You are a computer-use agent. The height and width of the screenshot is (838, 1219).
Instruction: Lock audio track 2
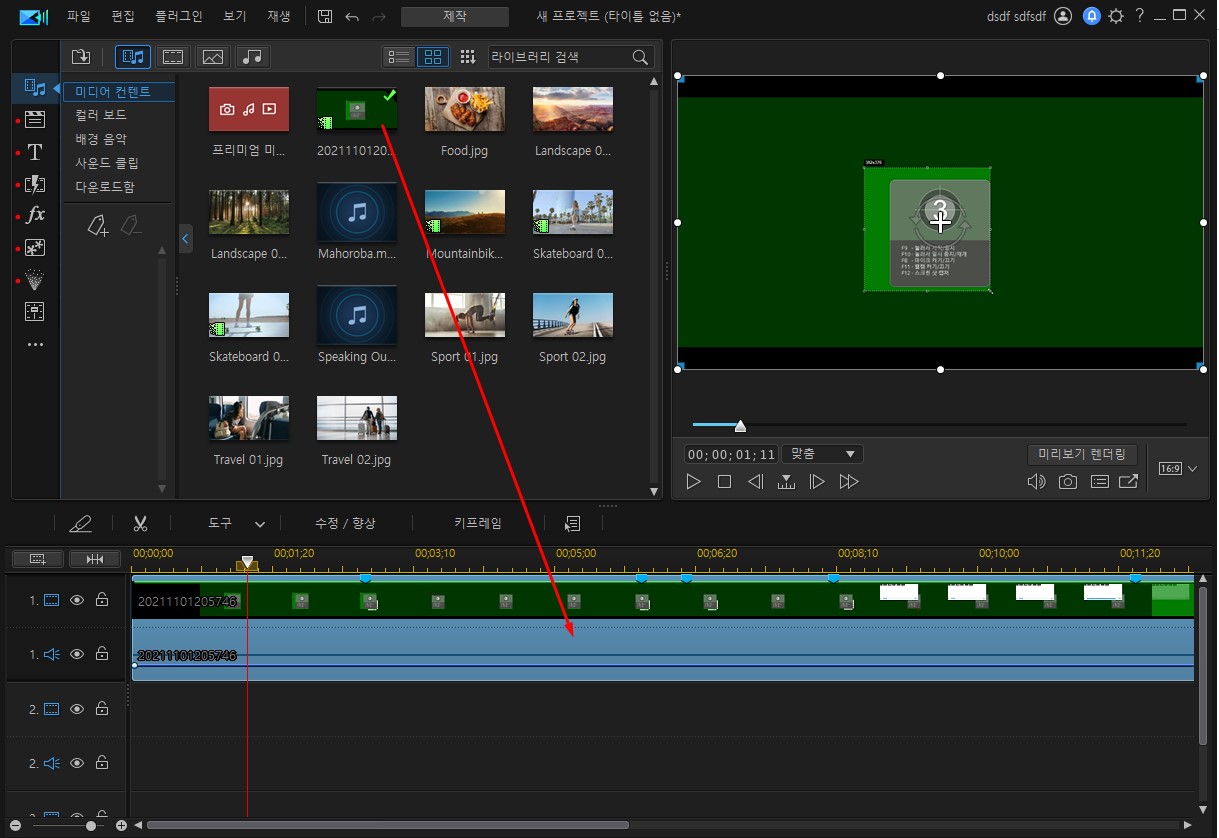[x=102, y=763]
